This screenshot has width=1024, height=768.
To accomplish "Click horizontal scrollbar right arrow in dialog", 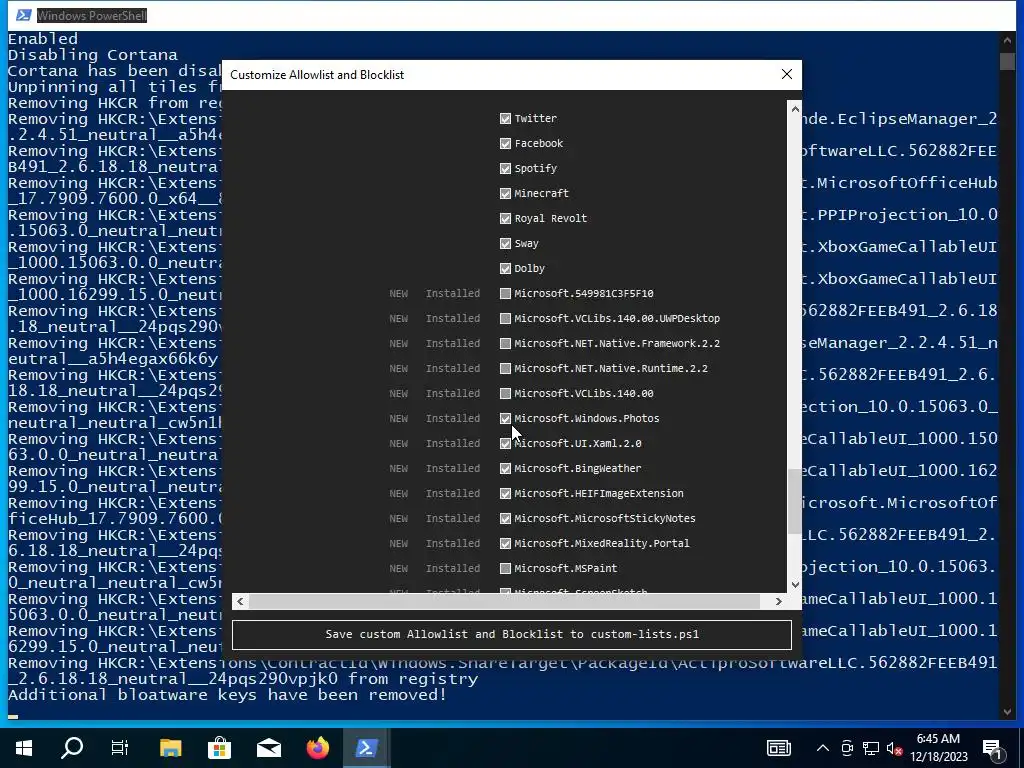I will 778,601.
